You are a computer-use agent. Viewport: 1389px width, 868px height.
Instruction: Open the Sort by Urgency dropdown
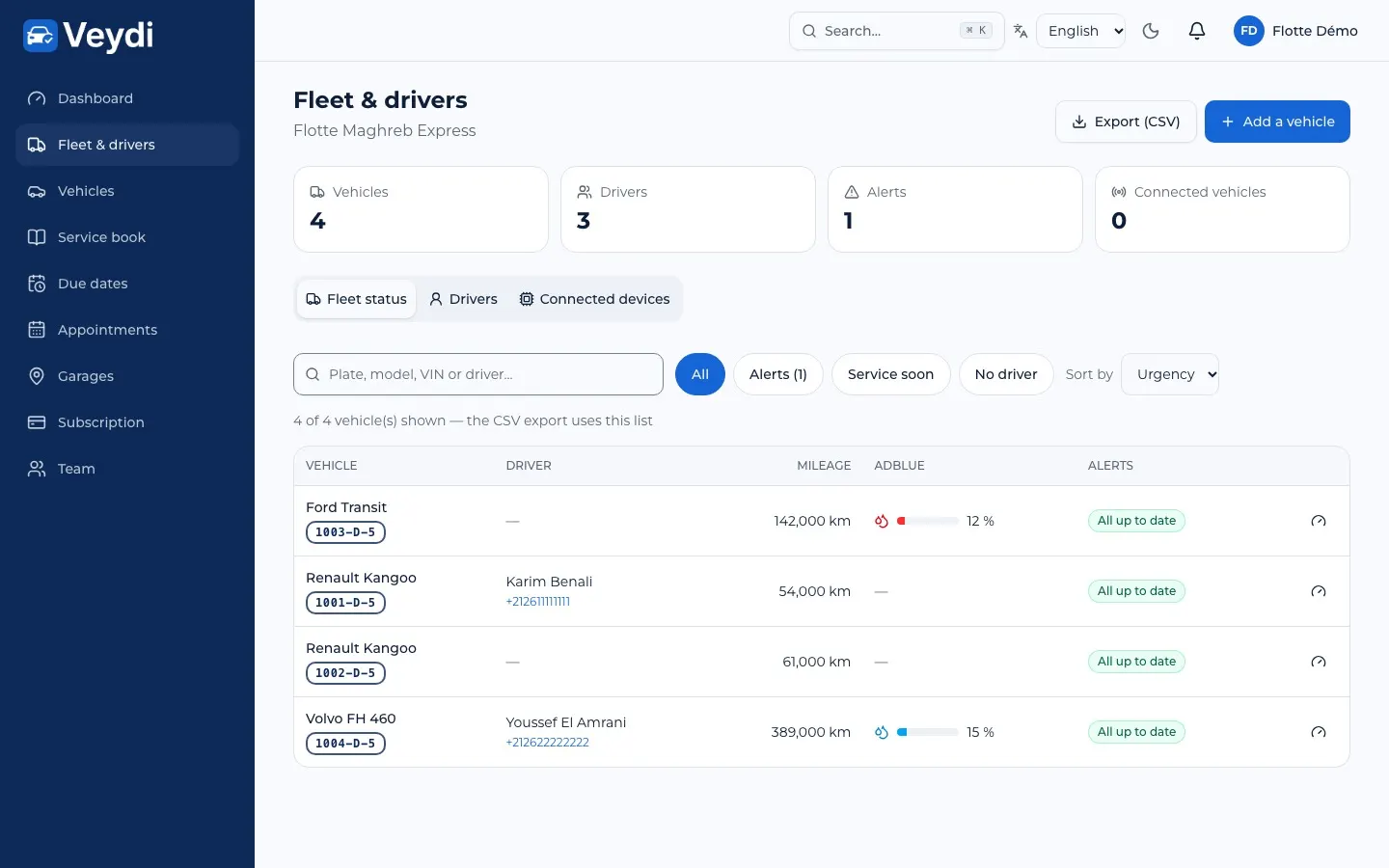point(1170,374)
